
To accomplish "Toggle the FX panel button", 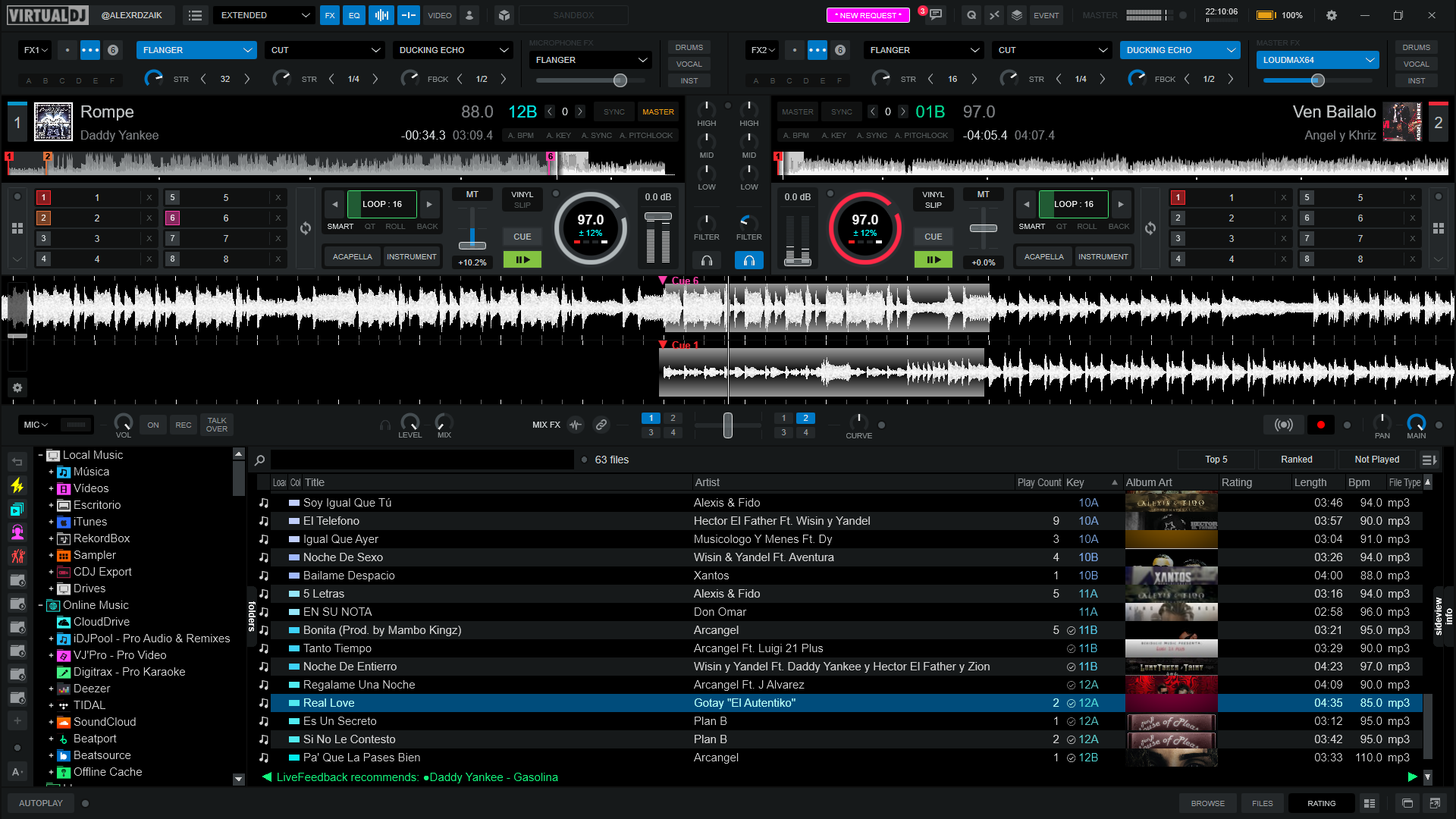I will pos(330,15).
